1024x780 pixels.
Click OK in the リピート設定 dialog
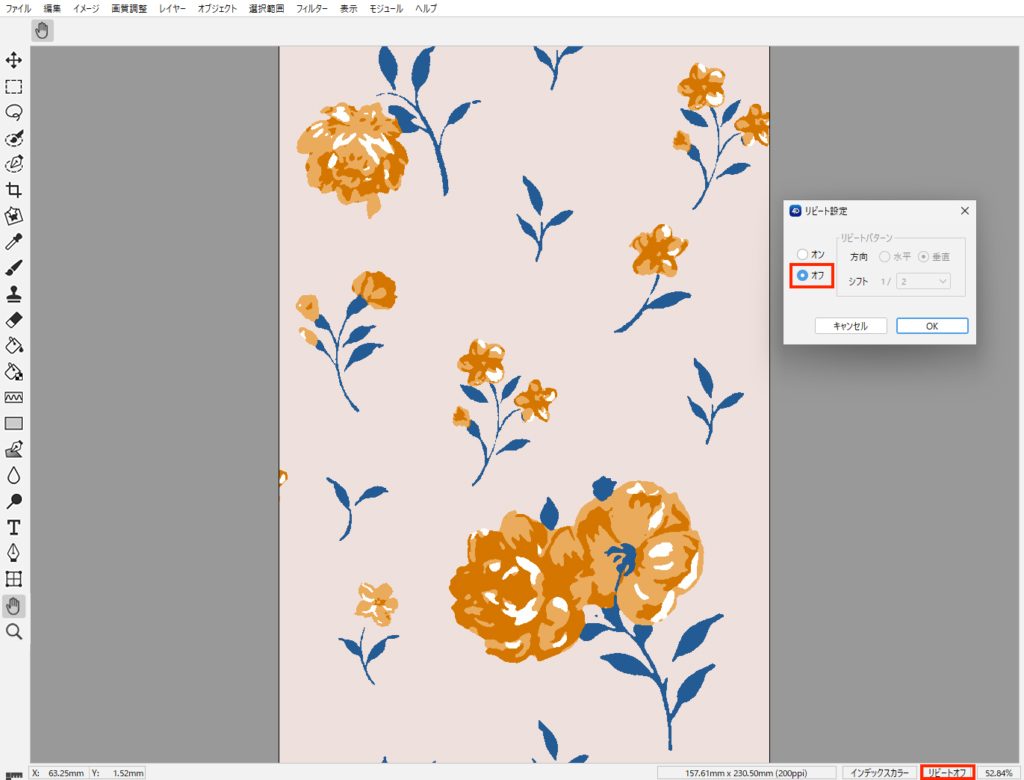[x=932, y=326]
